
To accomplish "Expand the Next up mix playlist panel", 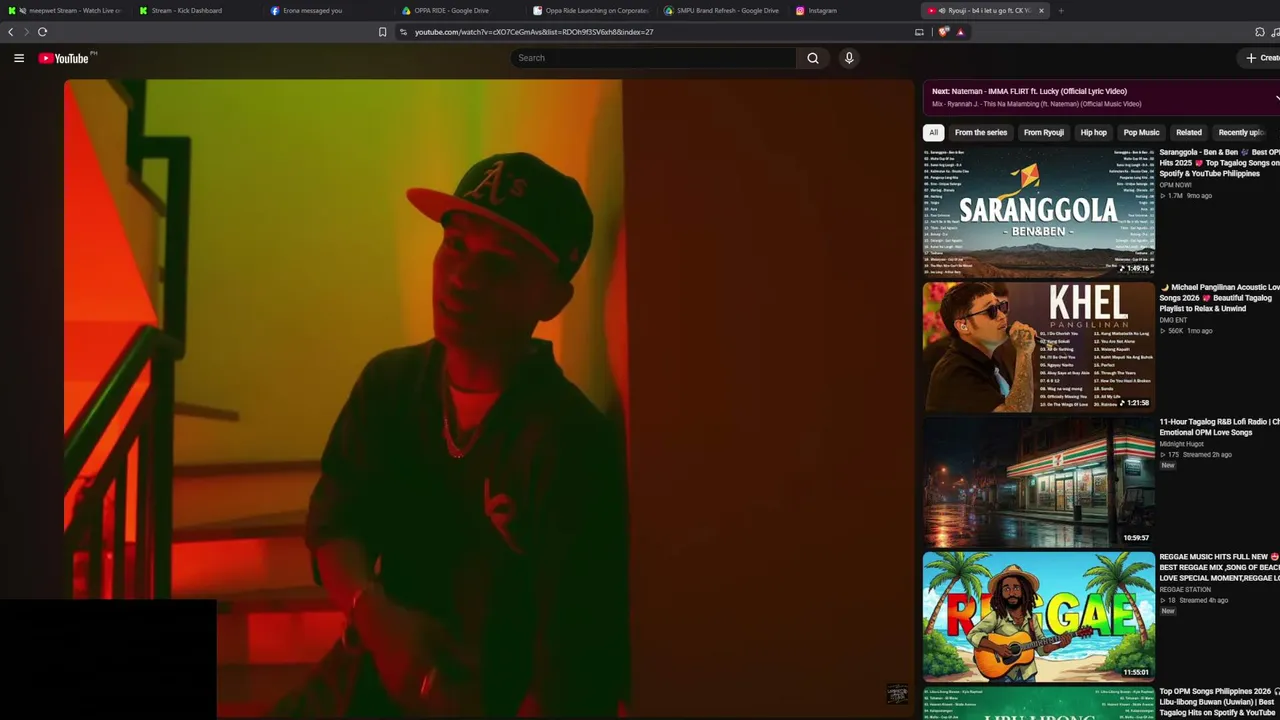I will (x=1275, y=98).
